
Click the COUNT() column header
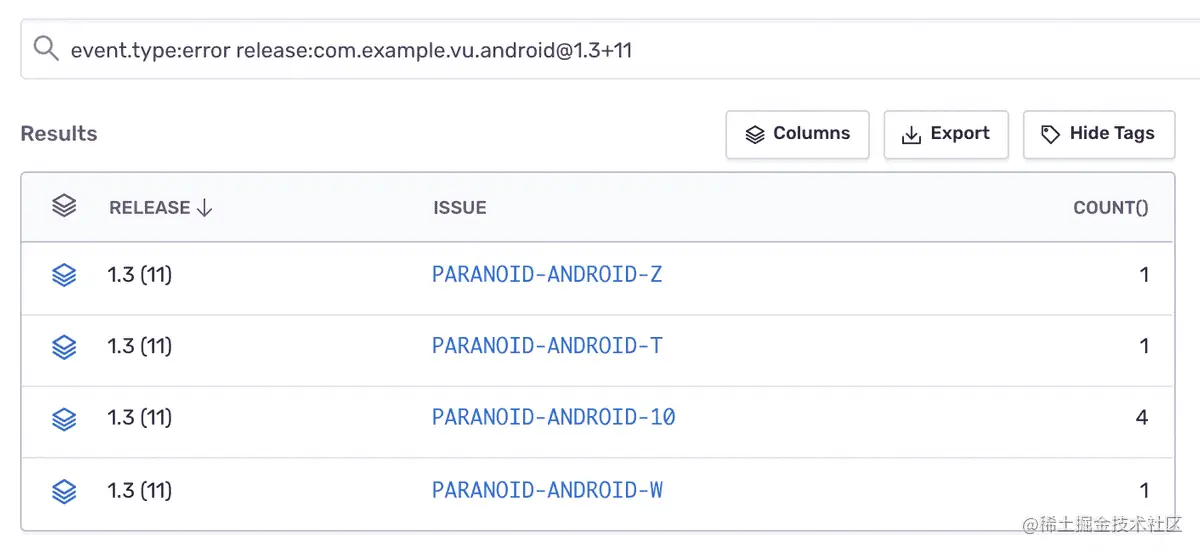pos(1110,208)
